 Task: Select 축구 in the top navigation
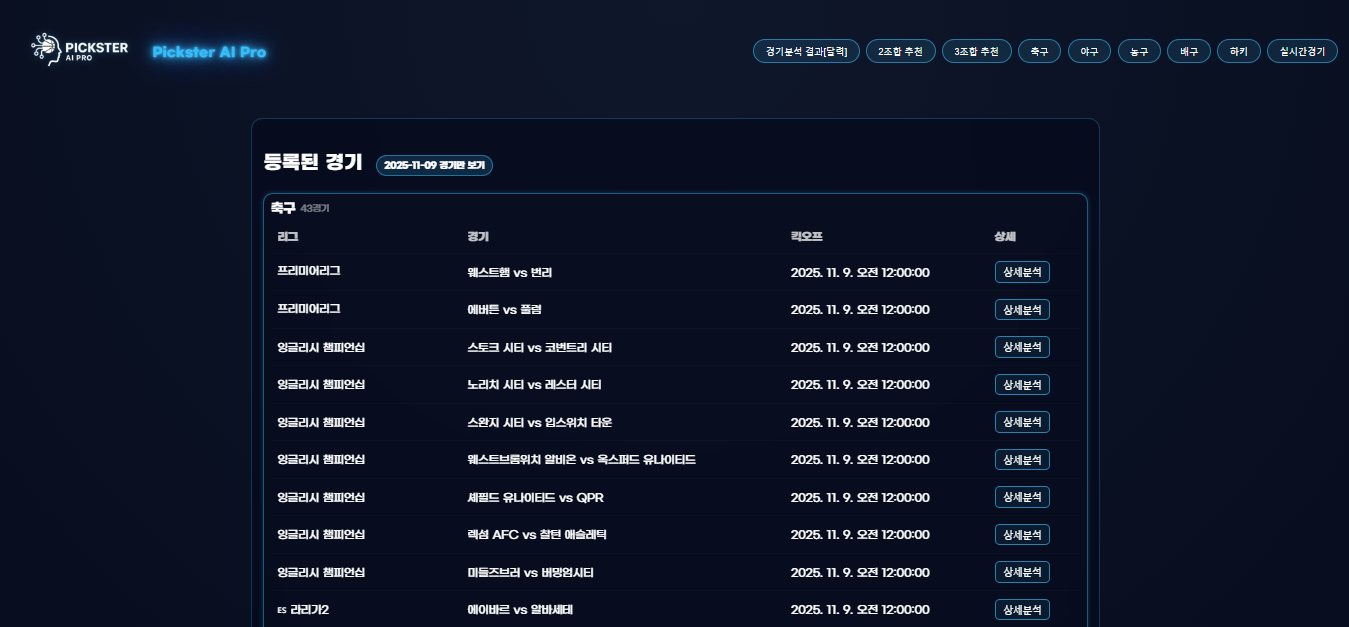point(1039,51)
